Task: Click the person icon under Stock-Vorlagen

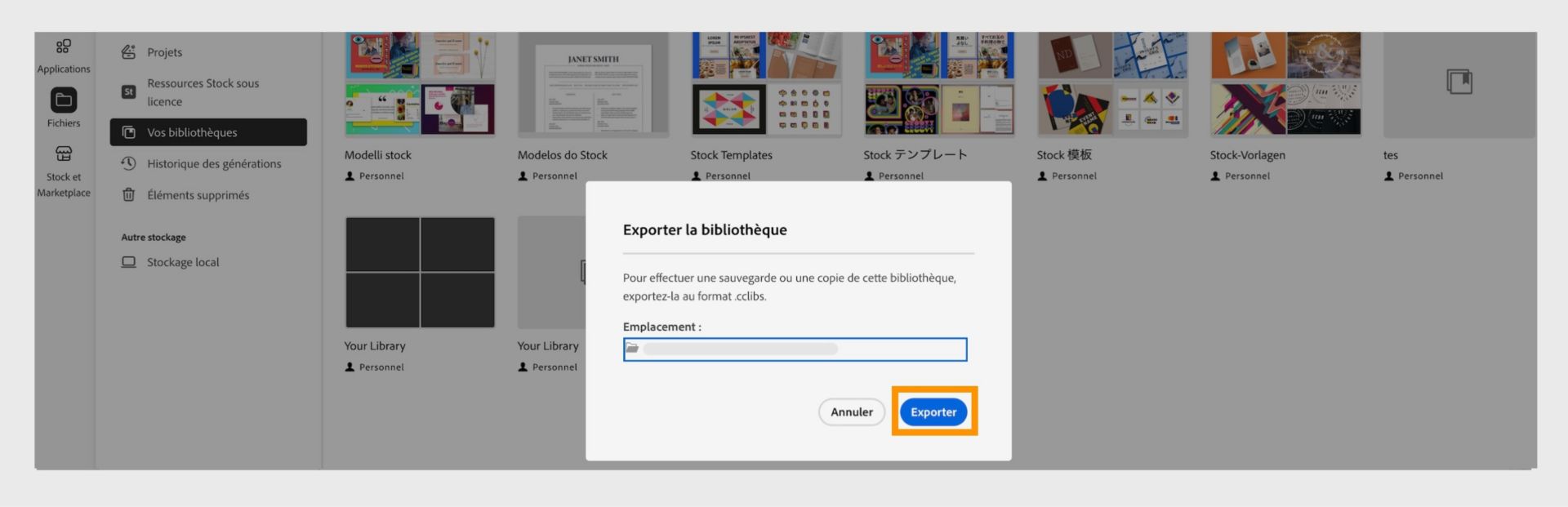Action: coord(1215,176)
